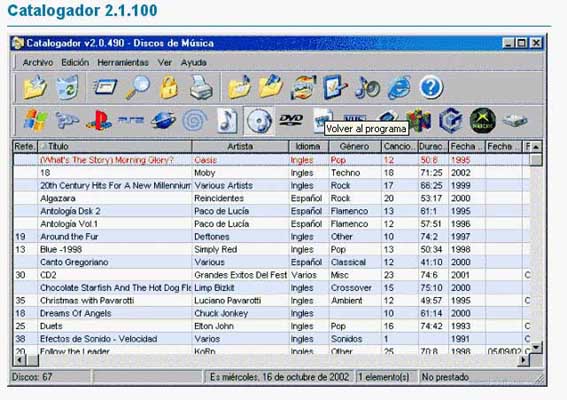Viewport: 567px width, 400px height.
Task: Click the folder with pencil icon
Action: tap(271, 87)
